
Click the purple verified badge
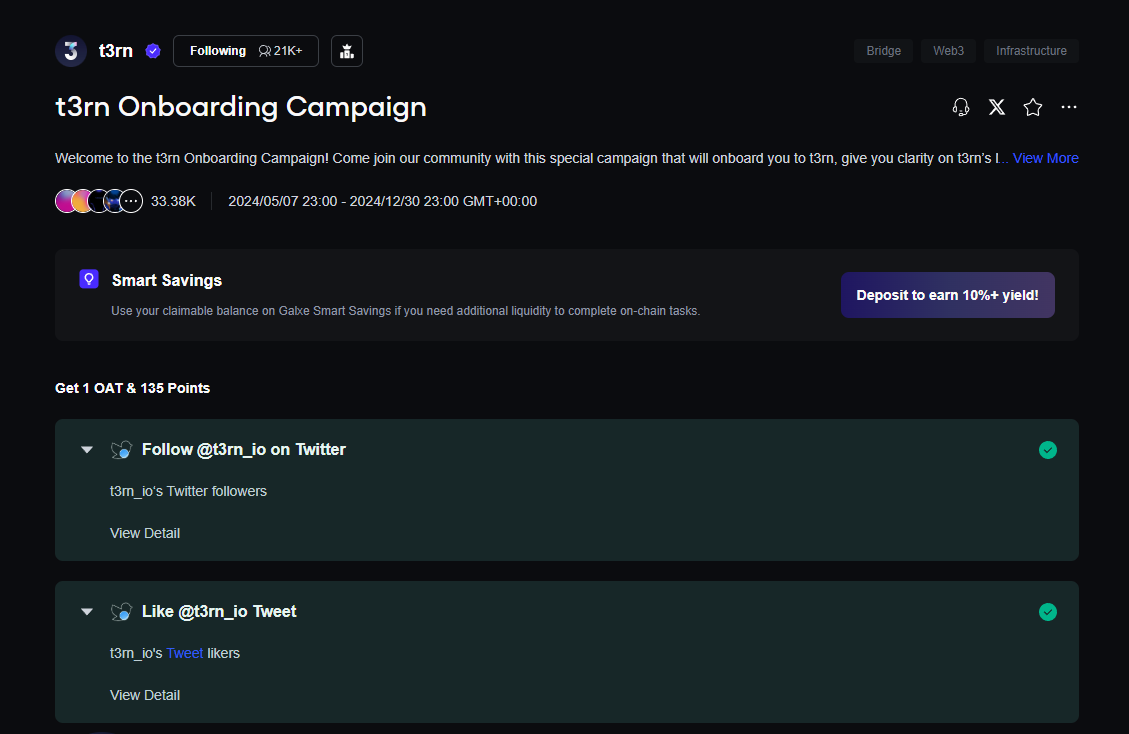[152, 51]
